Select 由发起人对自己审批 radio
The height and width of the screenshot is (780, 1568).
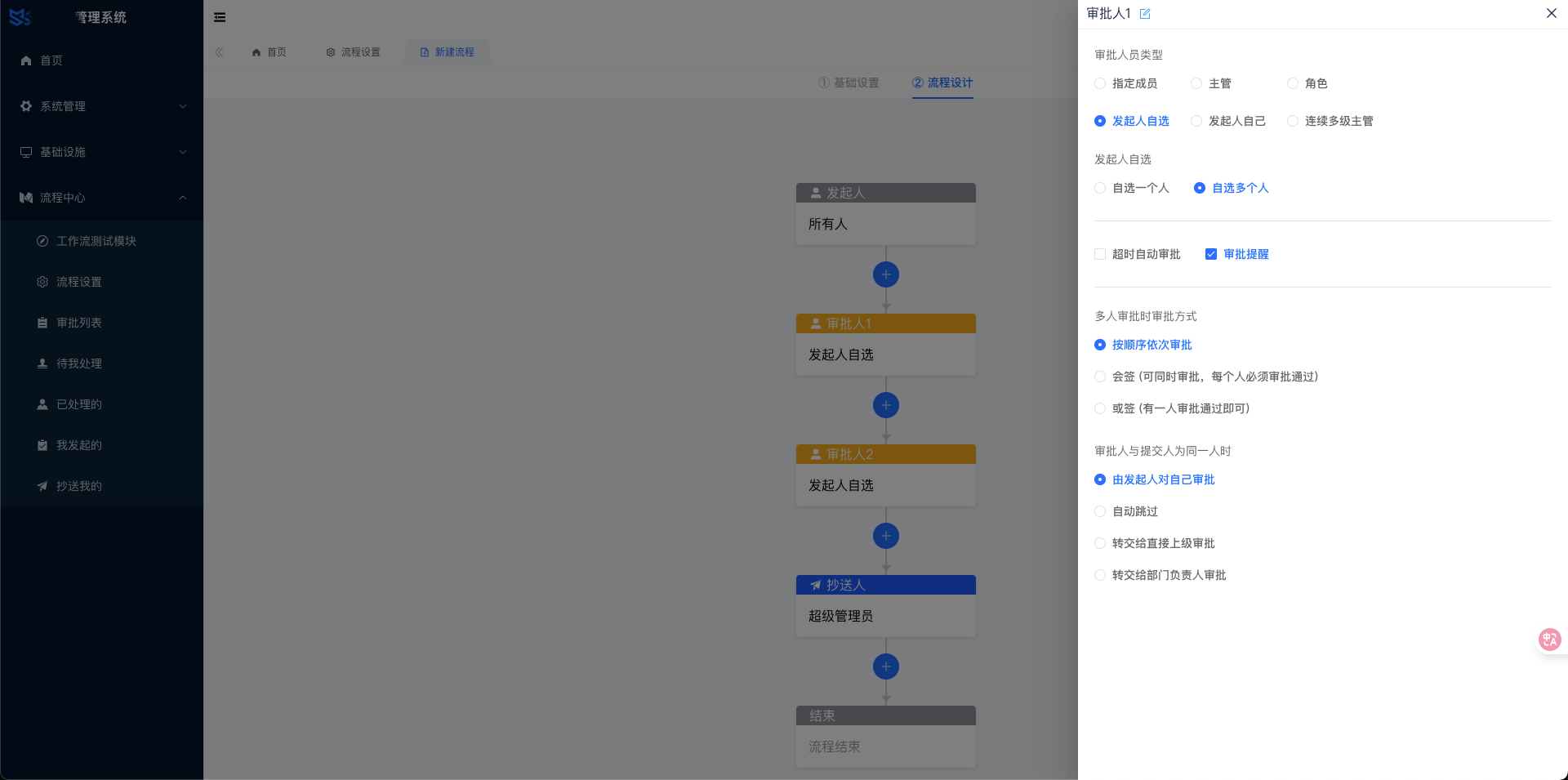pyautogui.click(x=1100, y=479)
